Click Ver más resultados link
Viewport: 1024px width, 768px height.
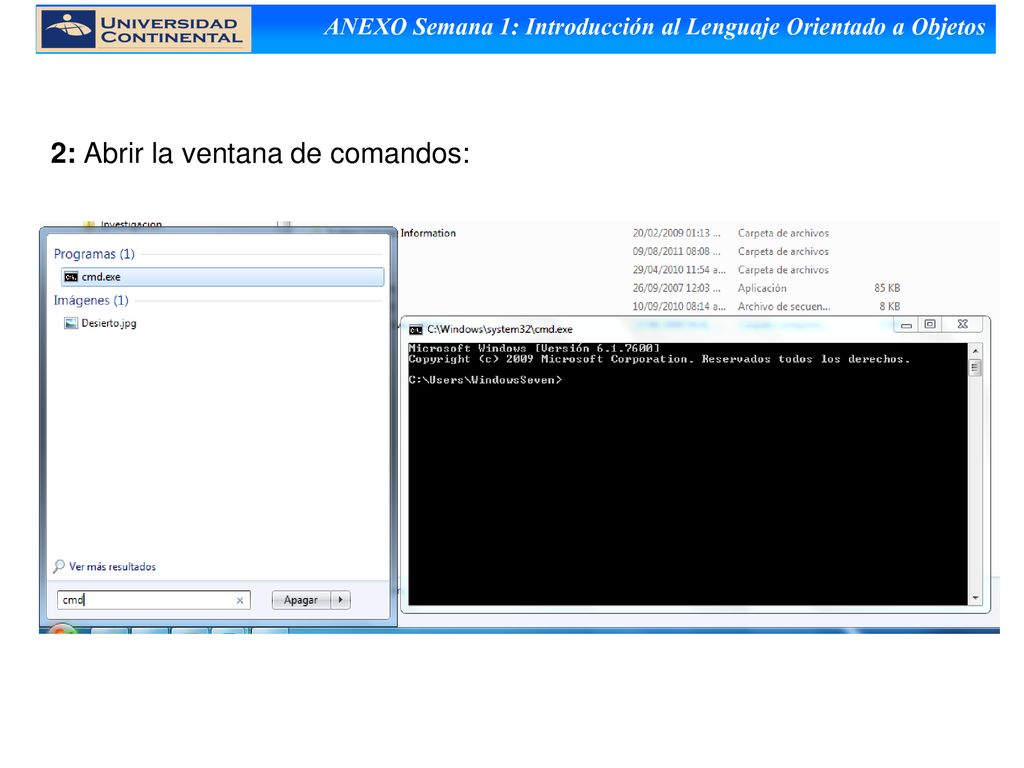112,567
